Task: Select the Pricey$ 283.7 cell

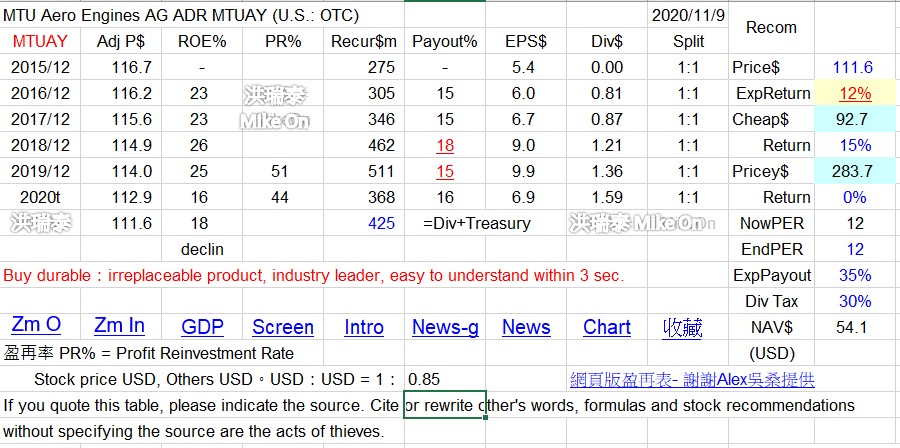Action: coord(856,171)
